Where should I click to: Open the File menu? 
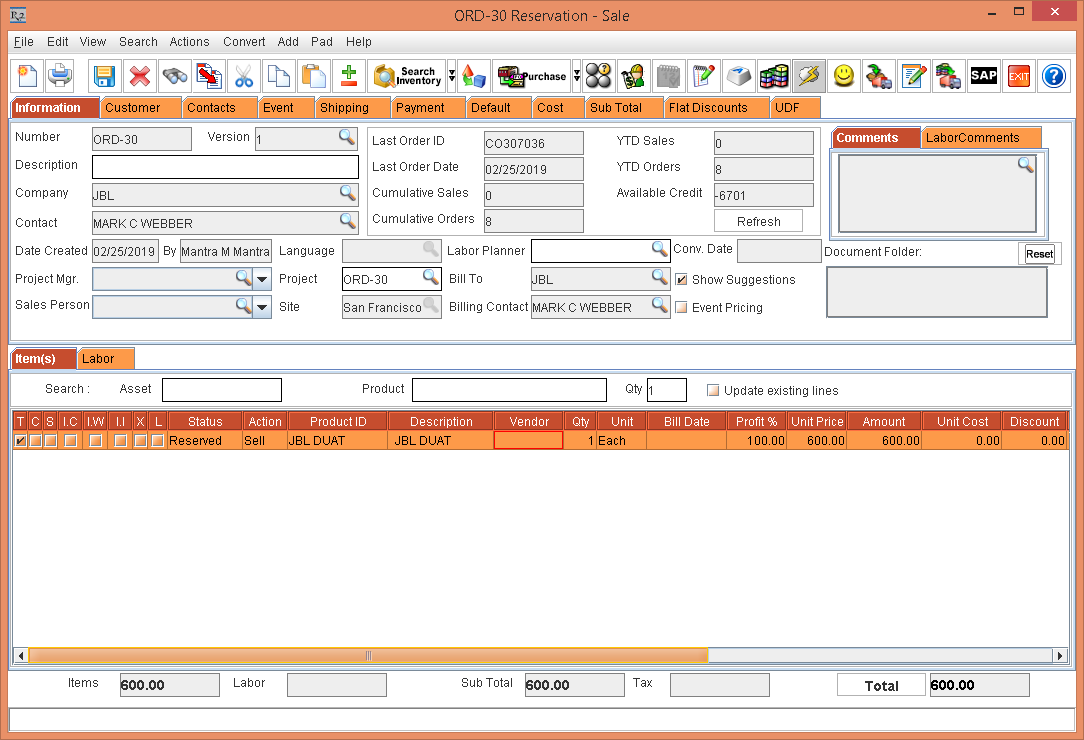pyautogui.click(x=24, y=41)
